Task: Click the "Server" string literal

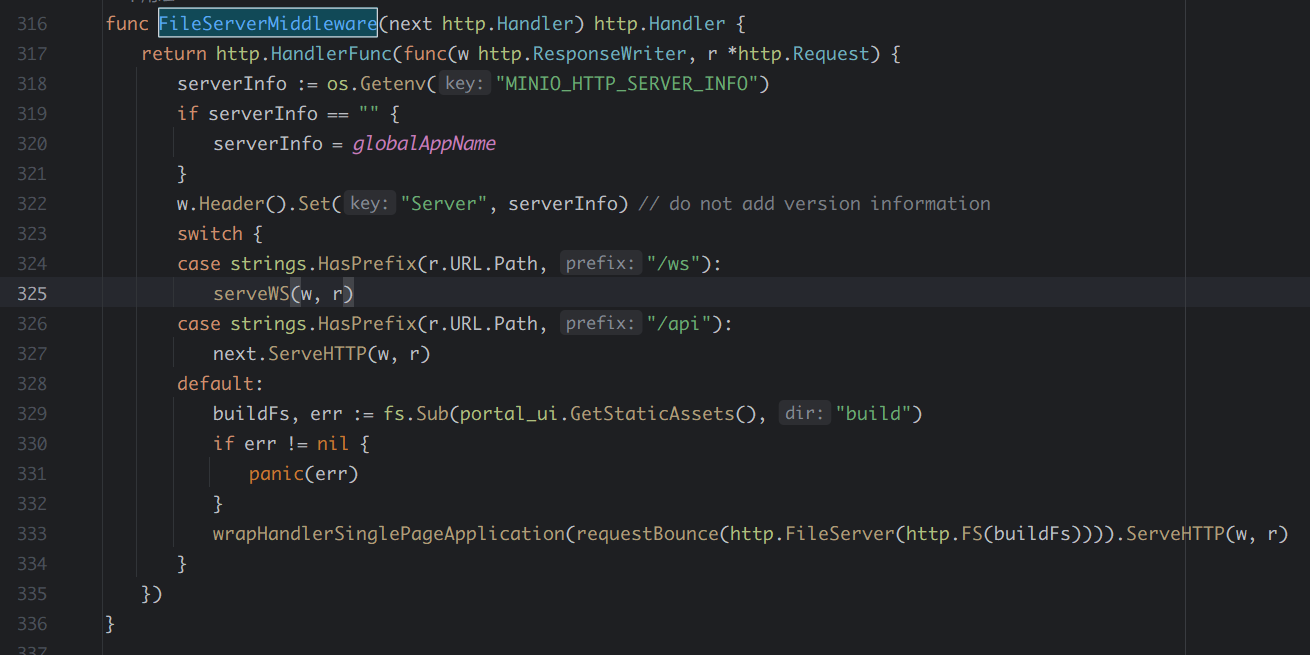Action: click(444, 203)
